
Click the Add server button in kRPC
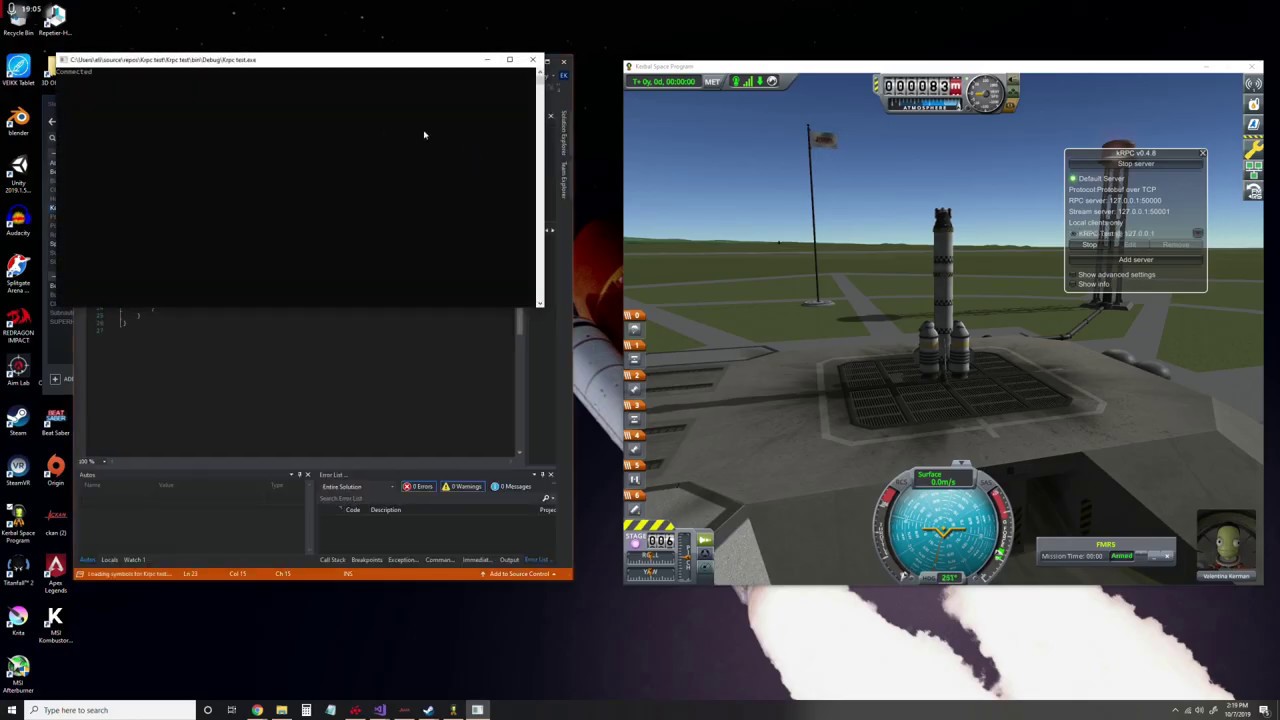1136,260
